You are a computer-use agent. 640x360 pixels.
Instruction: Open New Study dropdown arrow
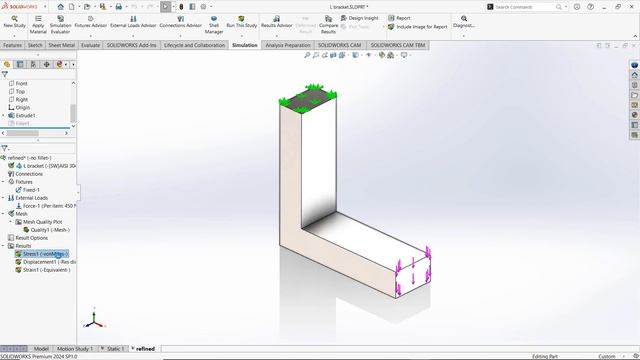click(14, 36)
